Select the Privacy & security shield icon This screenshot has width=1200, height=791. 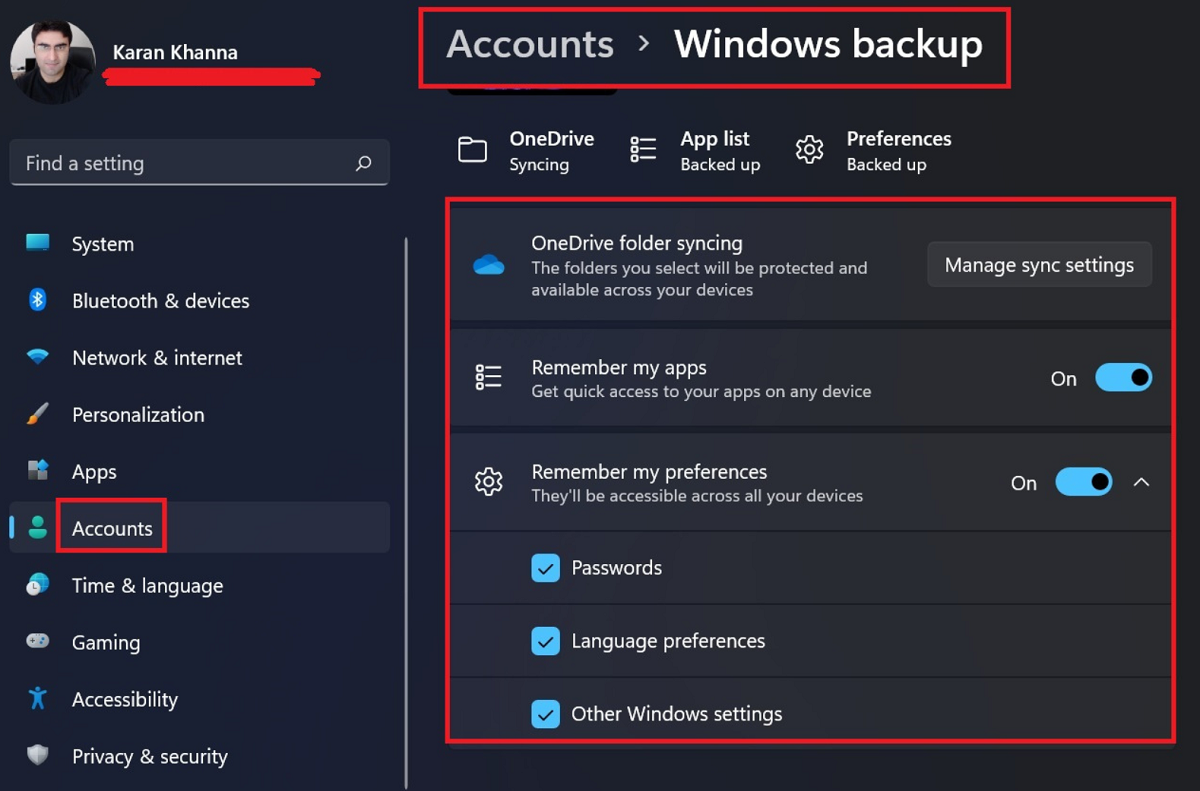(35, 756)
